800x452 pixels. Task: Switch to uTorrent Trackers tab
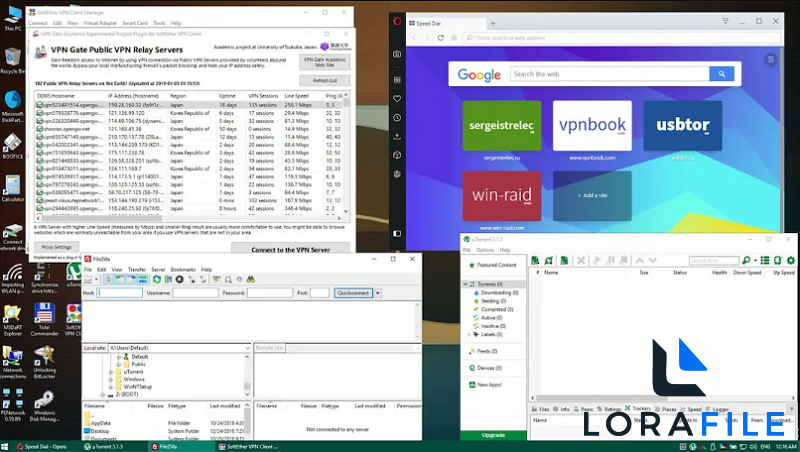pyautogui.click(x=637, y=409)
